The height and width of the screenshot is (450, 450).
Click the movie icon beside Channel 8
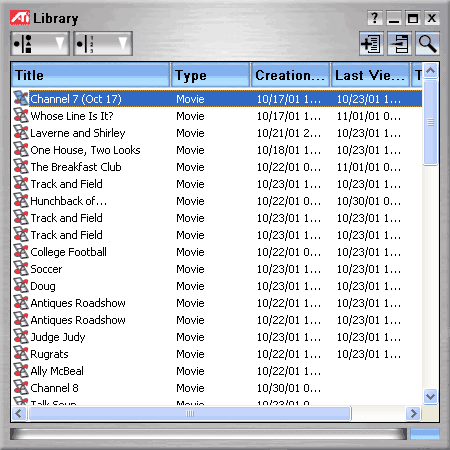coord(21,388)
